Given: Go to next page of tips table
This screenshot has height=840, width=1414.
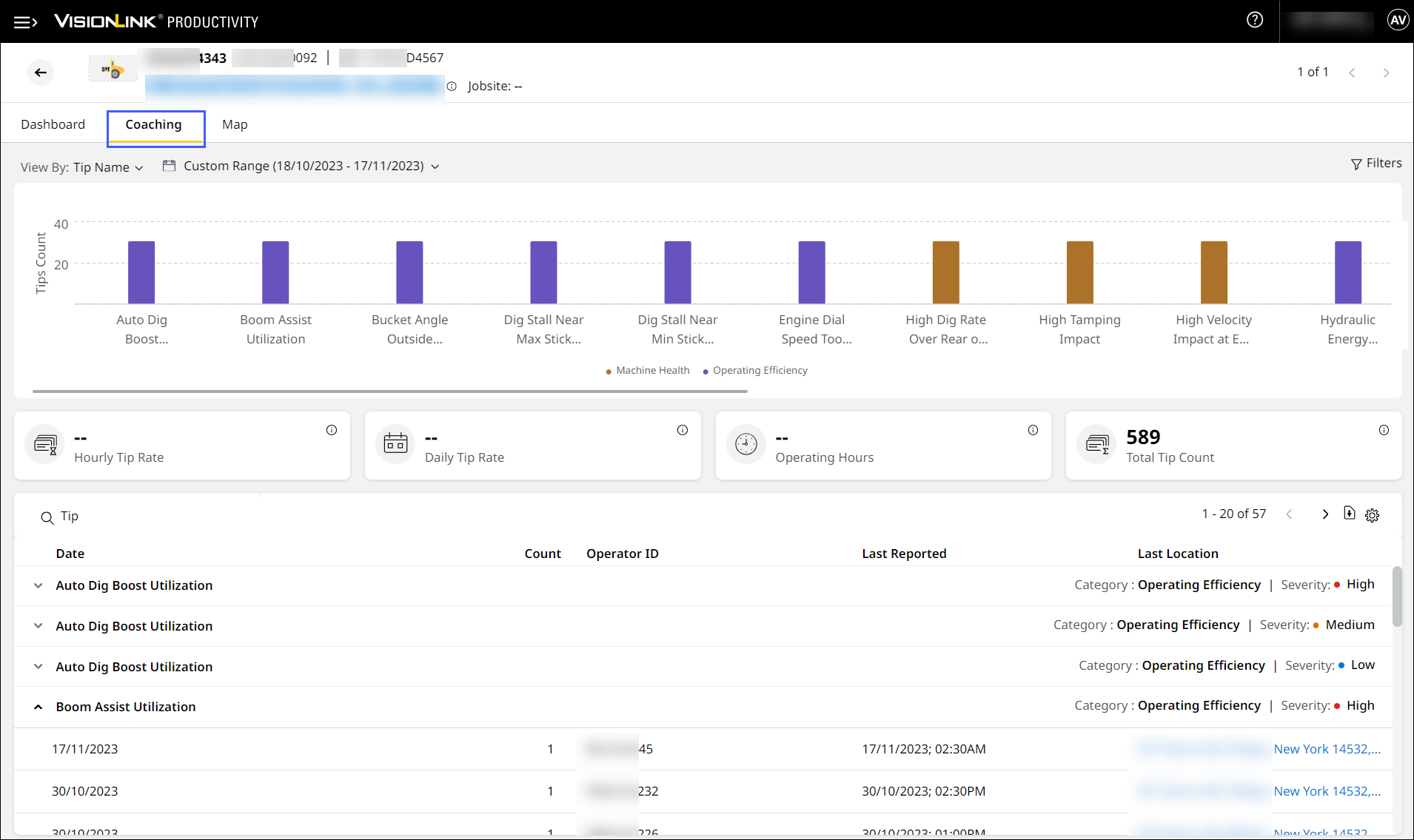Looking at the screenshot, I should coord(1325,514).
